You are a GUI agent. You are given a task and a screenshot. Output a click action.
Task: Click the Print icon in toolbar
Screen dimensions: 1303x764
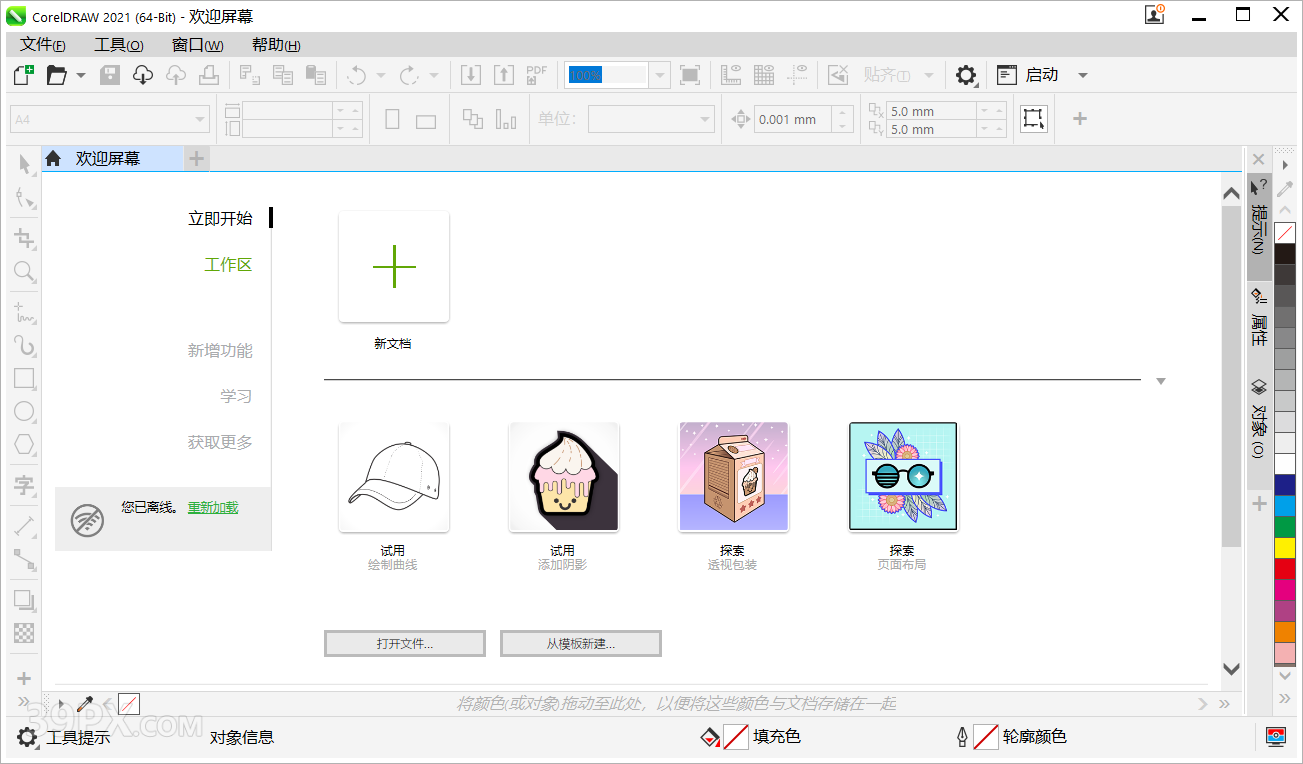click(x=208, y=75)
